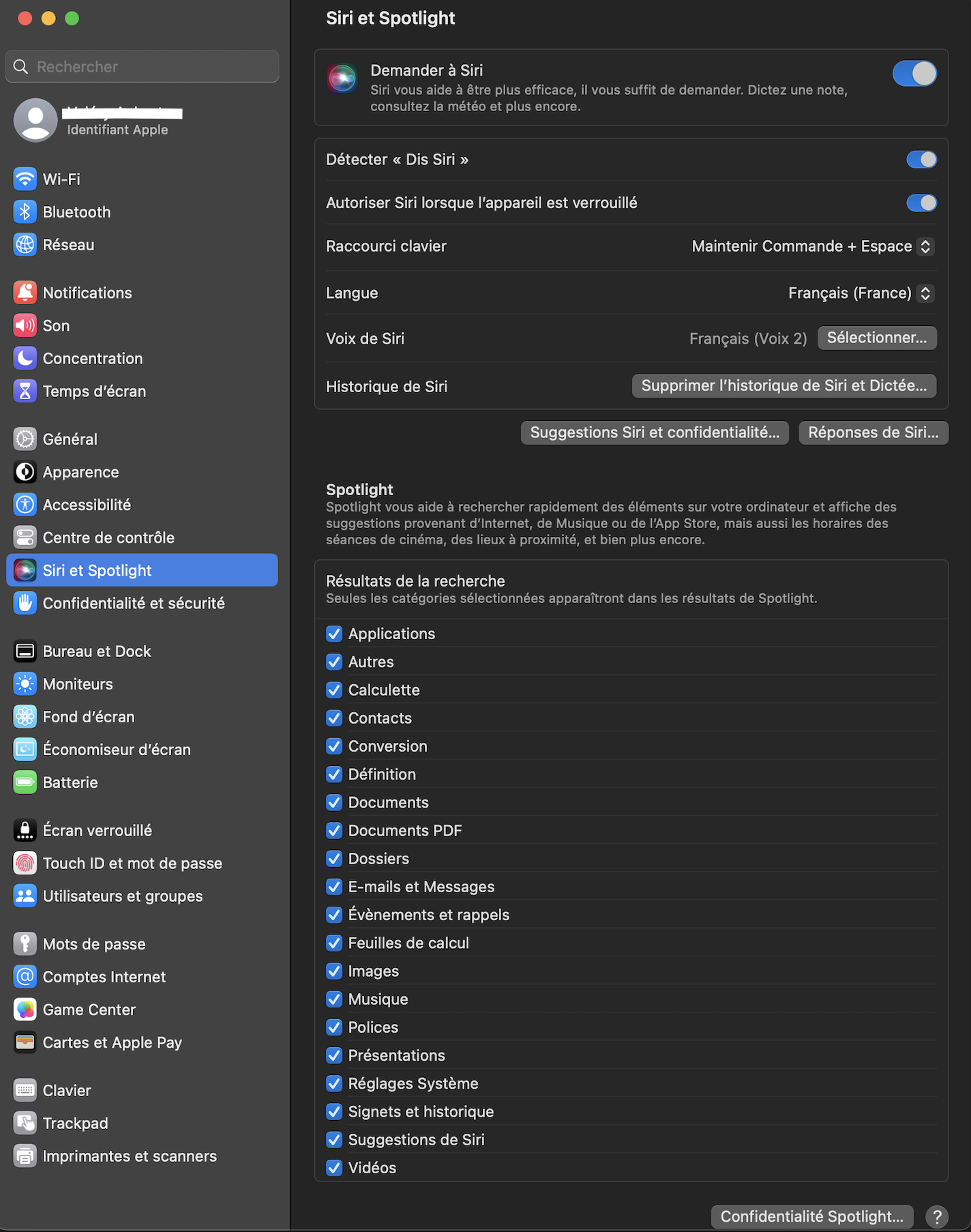Click the Son speaker icon
Image resolution: width=971 pixels, height=1232 pixels.
pos(25,325)
